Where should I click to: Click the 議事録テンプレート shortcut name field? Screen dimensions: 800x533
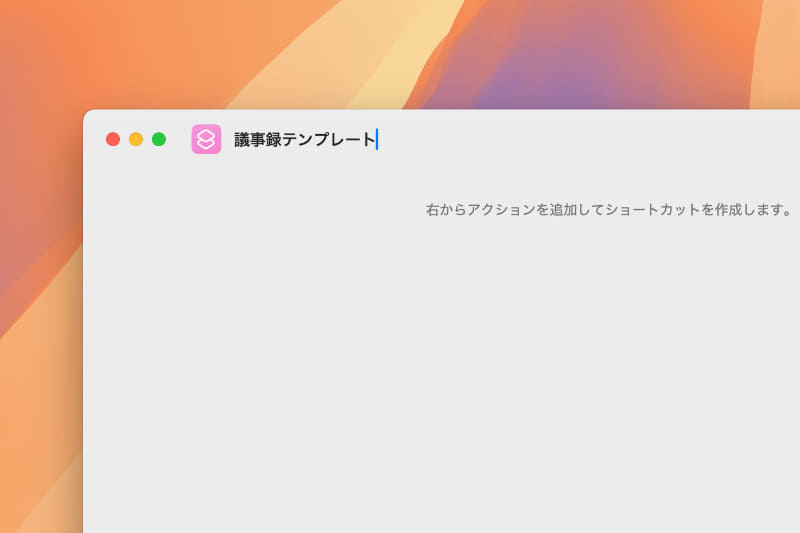coord(305,139)
